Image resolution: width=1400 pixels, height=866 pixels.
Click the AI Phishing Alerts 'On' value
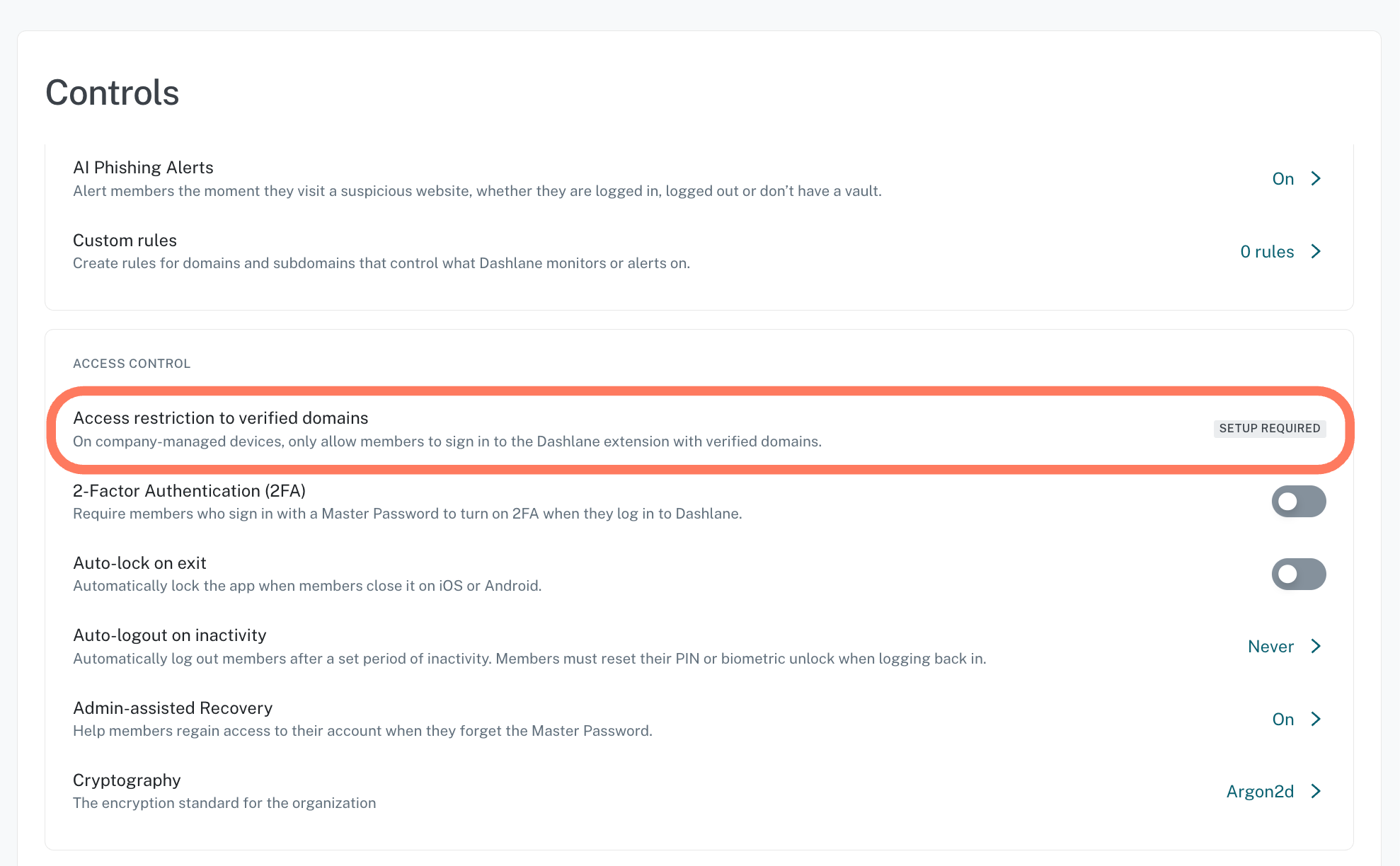[1283, 178]
